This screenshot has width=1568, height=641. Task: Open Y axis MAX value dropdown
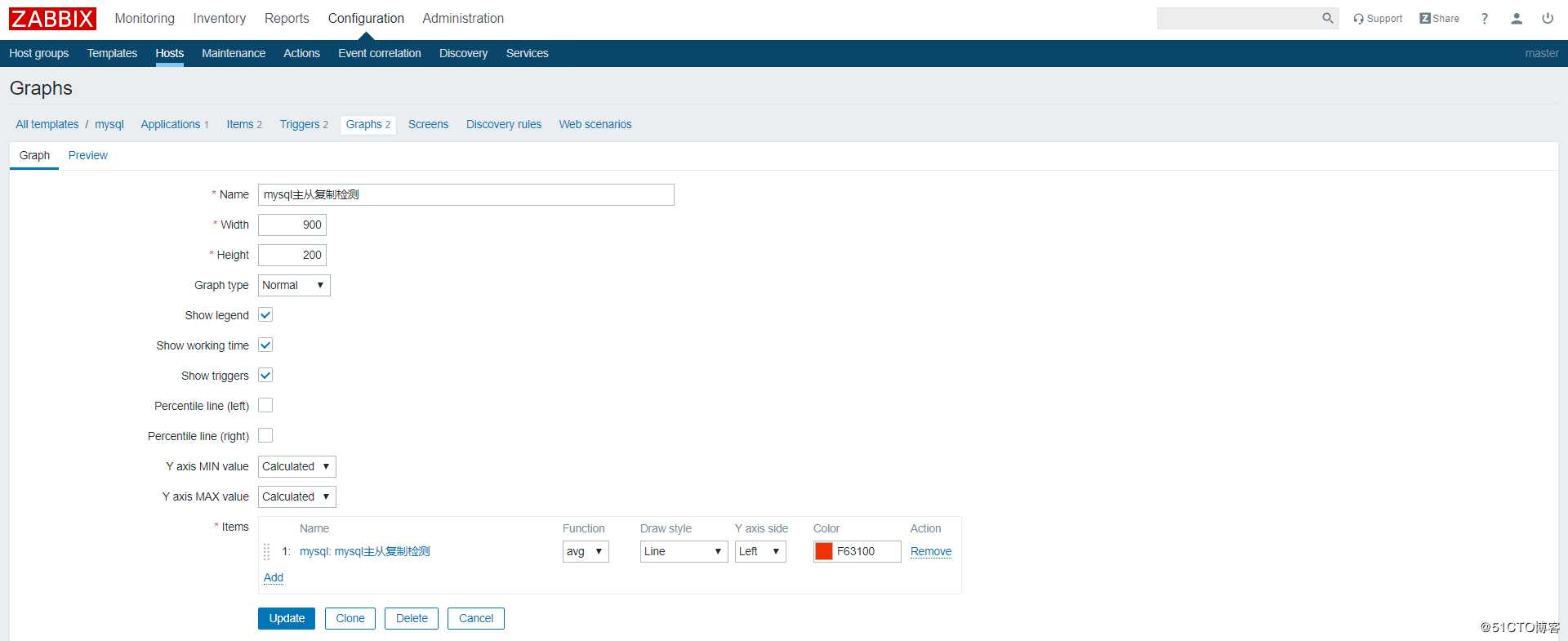pos(297,496)
